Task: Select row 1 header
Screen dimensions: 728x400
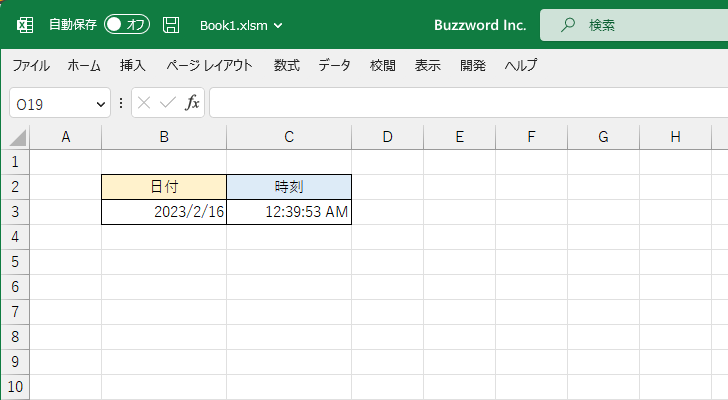Action: (x=15, y=162)
